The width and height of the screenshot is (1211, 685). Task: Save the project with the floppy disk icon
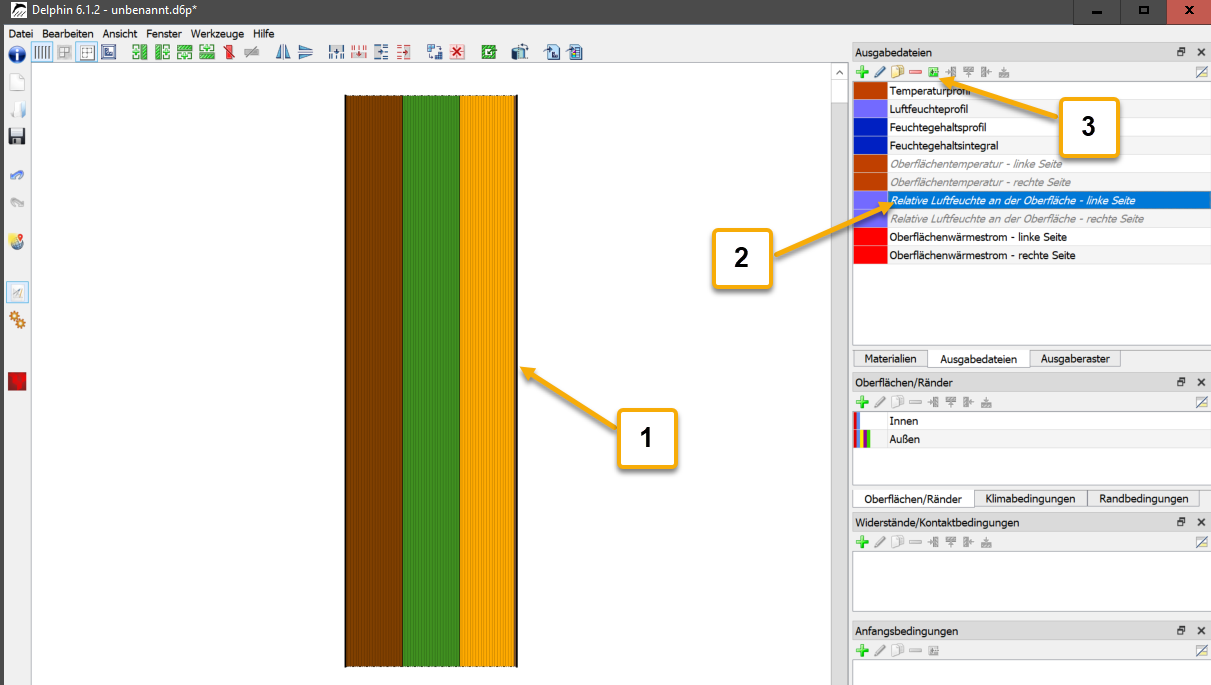click(x=16, y=136)
